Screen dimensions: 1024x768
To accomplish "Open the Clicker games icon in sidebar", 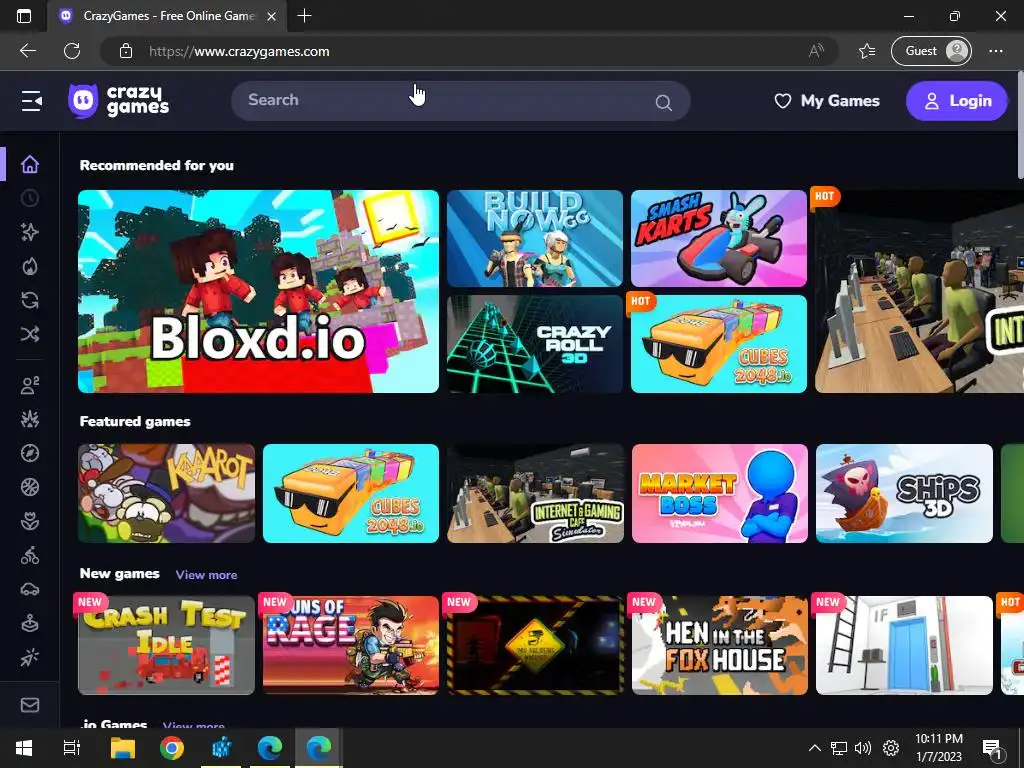I will tap(30, 657).
